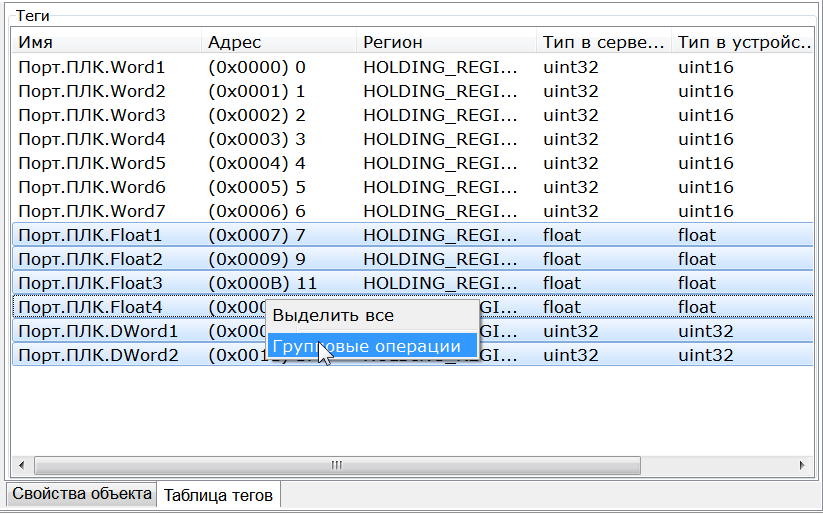This screenshot has width=823, height=514.
Task: Click the horizontal scrollbar thumb
Action: click(336, 465)
